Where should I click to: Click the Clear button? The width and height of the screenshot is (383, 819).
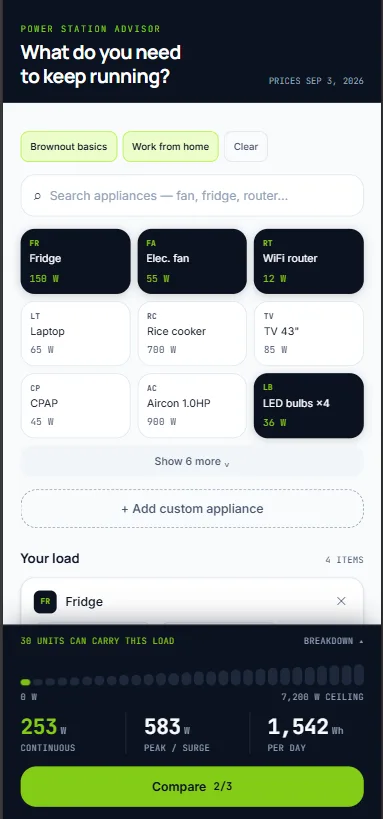[246, 146]
